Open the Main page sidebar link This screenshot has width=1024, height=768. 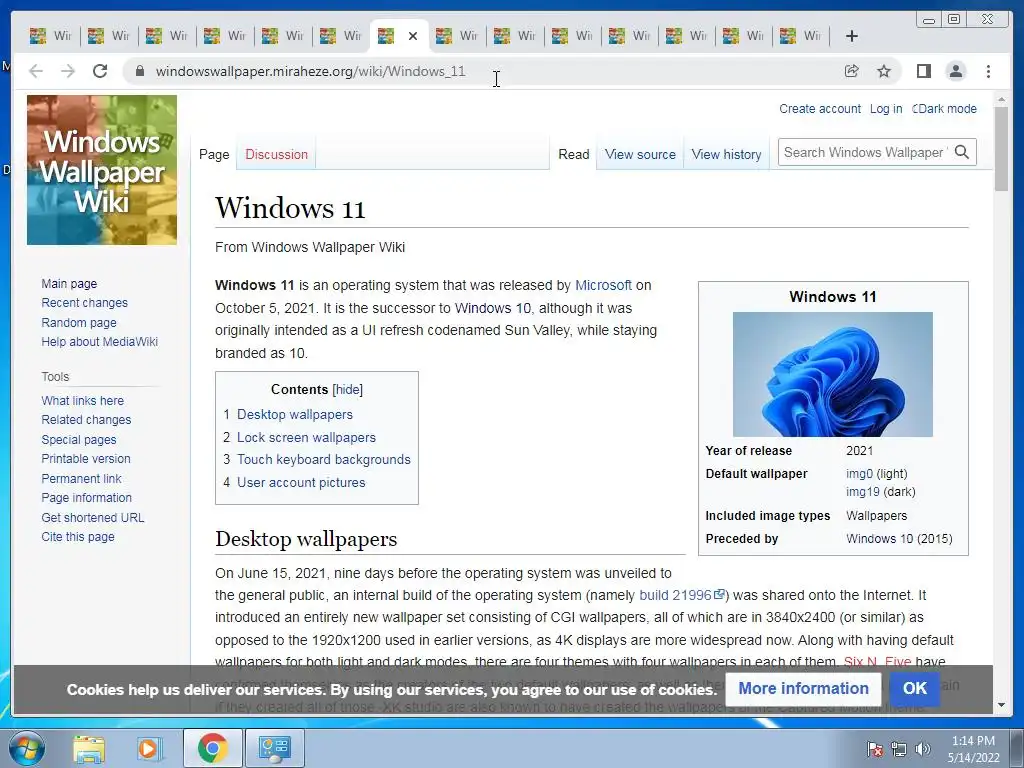pyautogui.click(x=69, y=284)
